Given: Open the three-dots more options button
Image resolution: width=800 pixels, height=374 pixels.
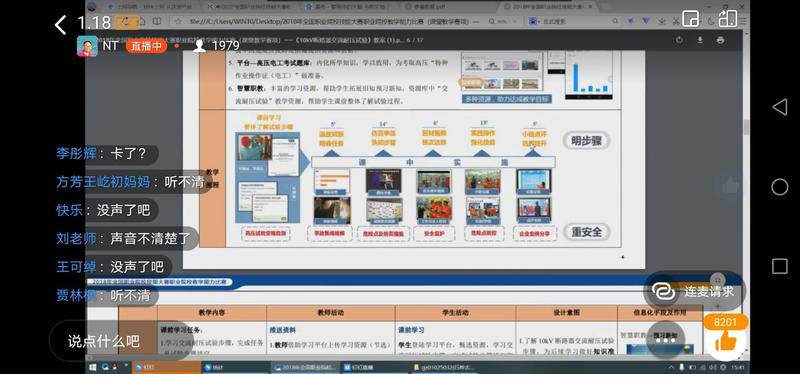Looking at the screenshot, I should tap(666, 340).
